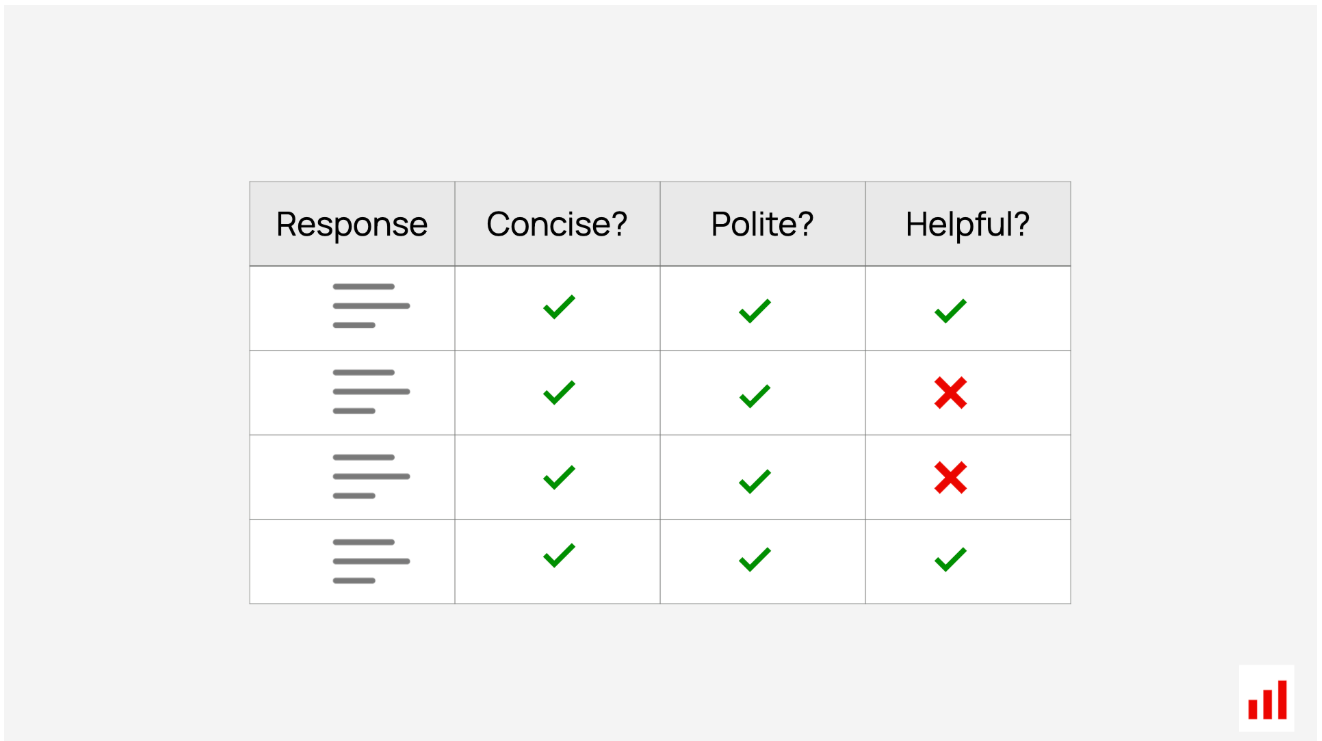Click green check in first row Helpful column
The height and width of the screenshot is (741, 1322).
pos(950,311)
